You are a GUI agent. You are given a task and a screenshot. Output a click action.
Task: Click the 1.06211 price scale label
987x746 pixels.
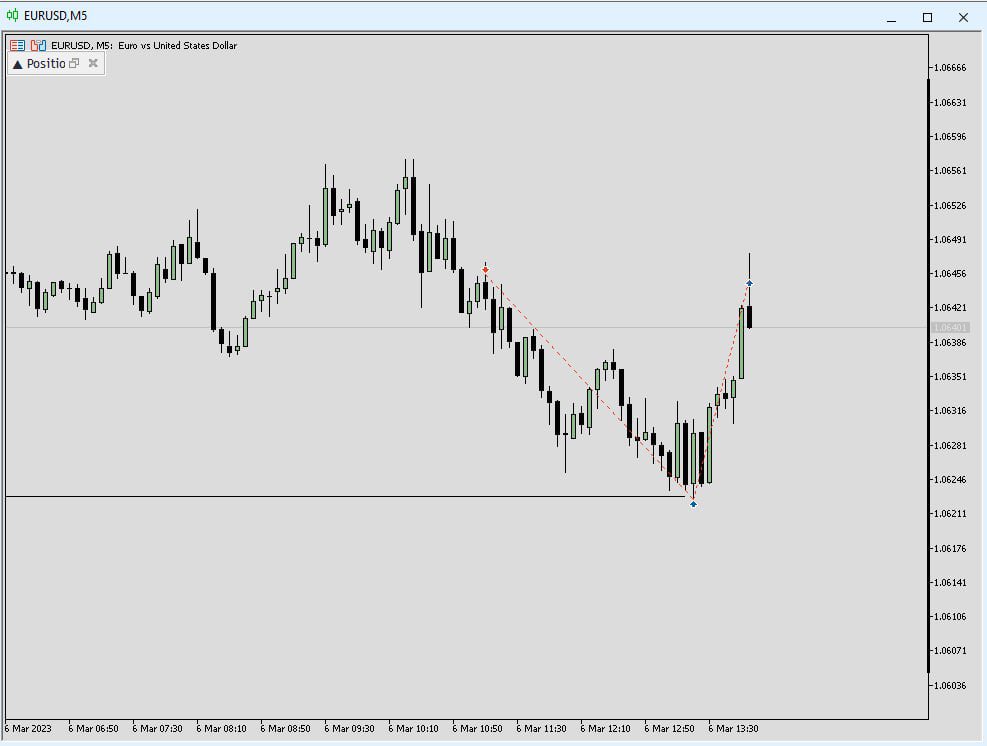[x=950, y=514]
